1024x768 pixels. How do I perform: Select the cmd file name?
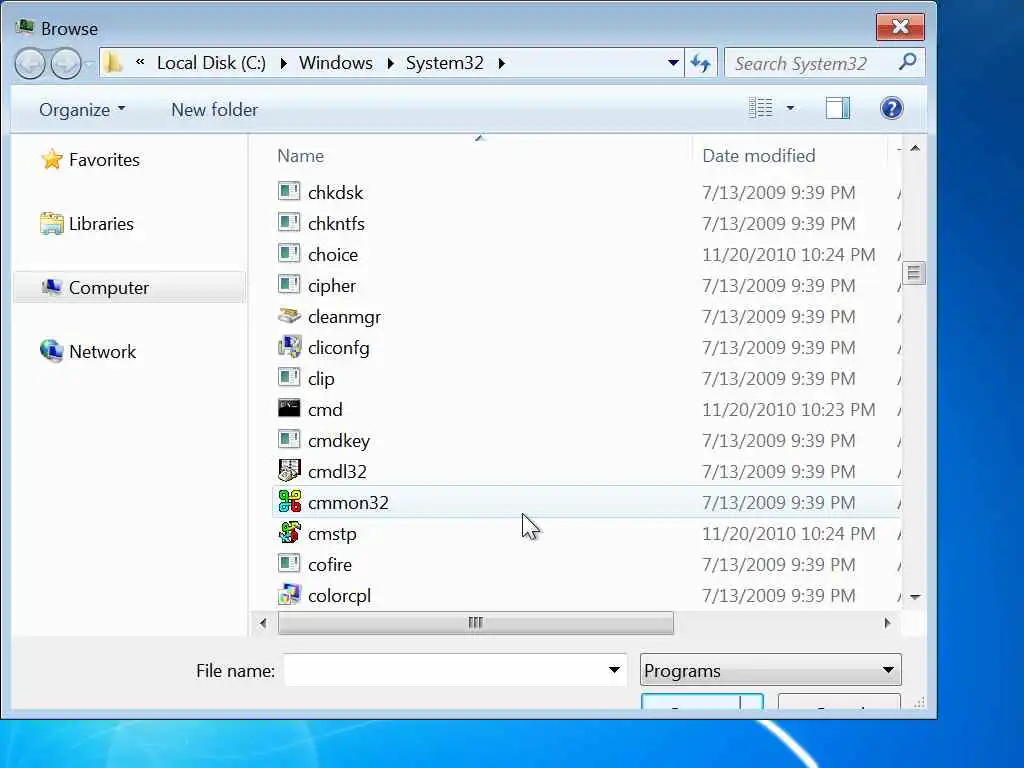(325, 409)
